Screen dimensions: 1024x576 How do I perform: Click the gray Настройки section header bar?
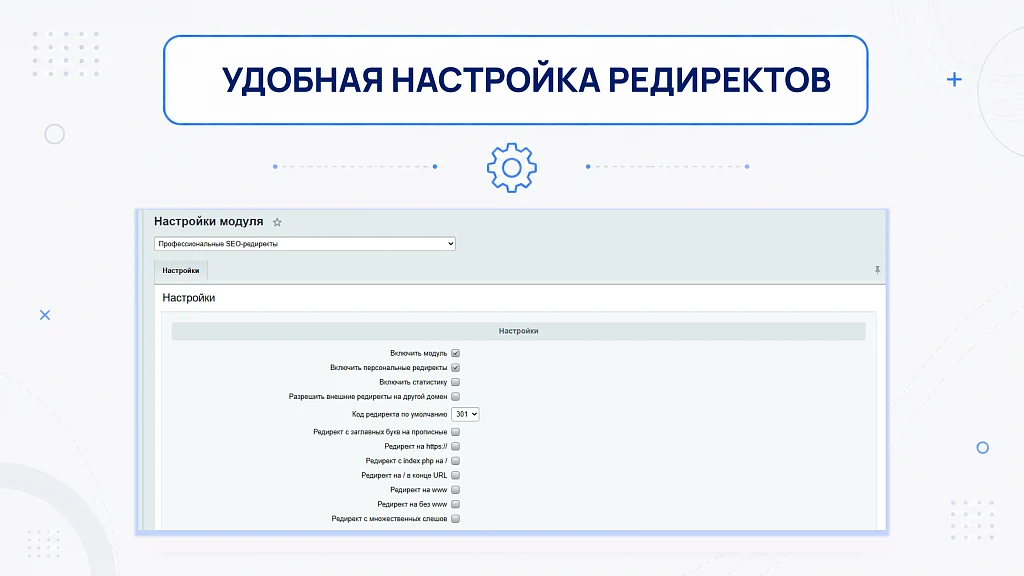519,331
